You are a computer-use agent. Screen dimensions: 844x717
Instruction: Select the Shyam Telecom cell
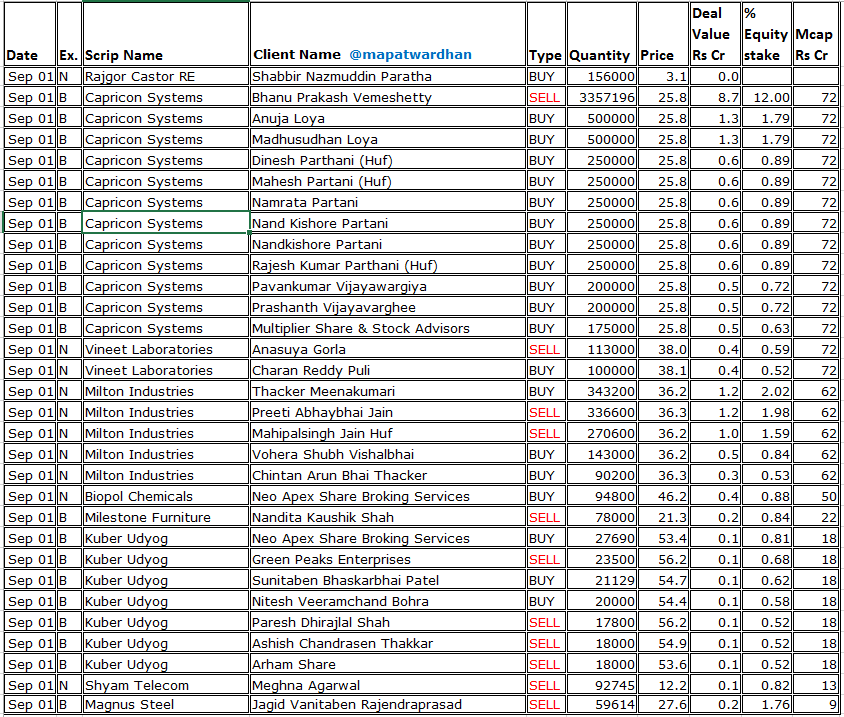tap(166, 685)
